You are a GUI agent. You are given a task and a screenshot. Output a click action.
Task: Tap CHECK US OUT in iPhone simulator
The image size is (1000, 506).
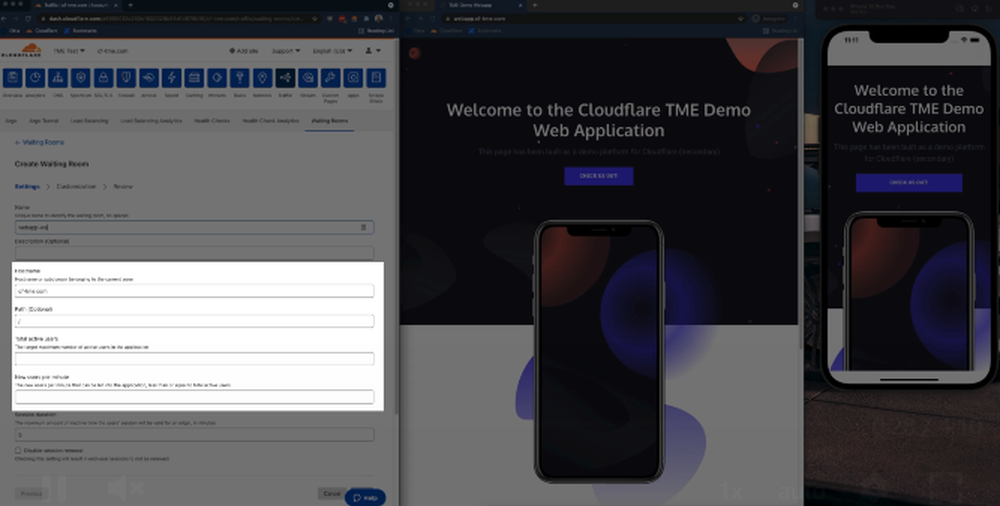pos(909,182)
